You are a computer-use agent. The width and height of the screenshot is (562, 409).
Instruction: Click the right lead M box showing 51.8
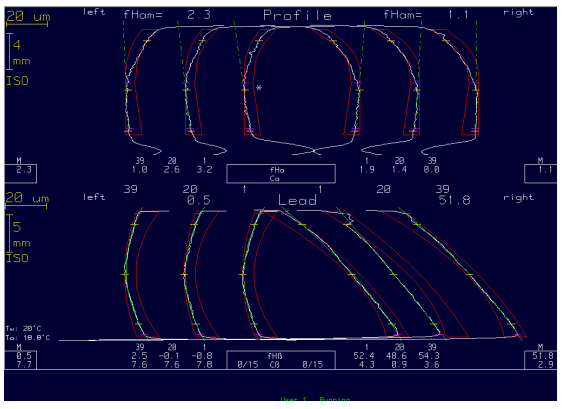pos(541,360)
